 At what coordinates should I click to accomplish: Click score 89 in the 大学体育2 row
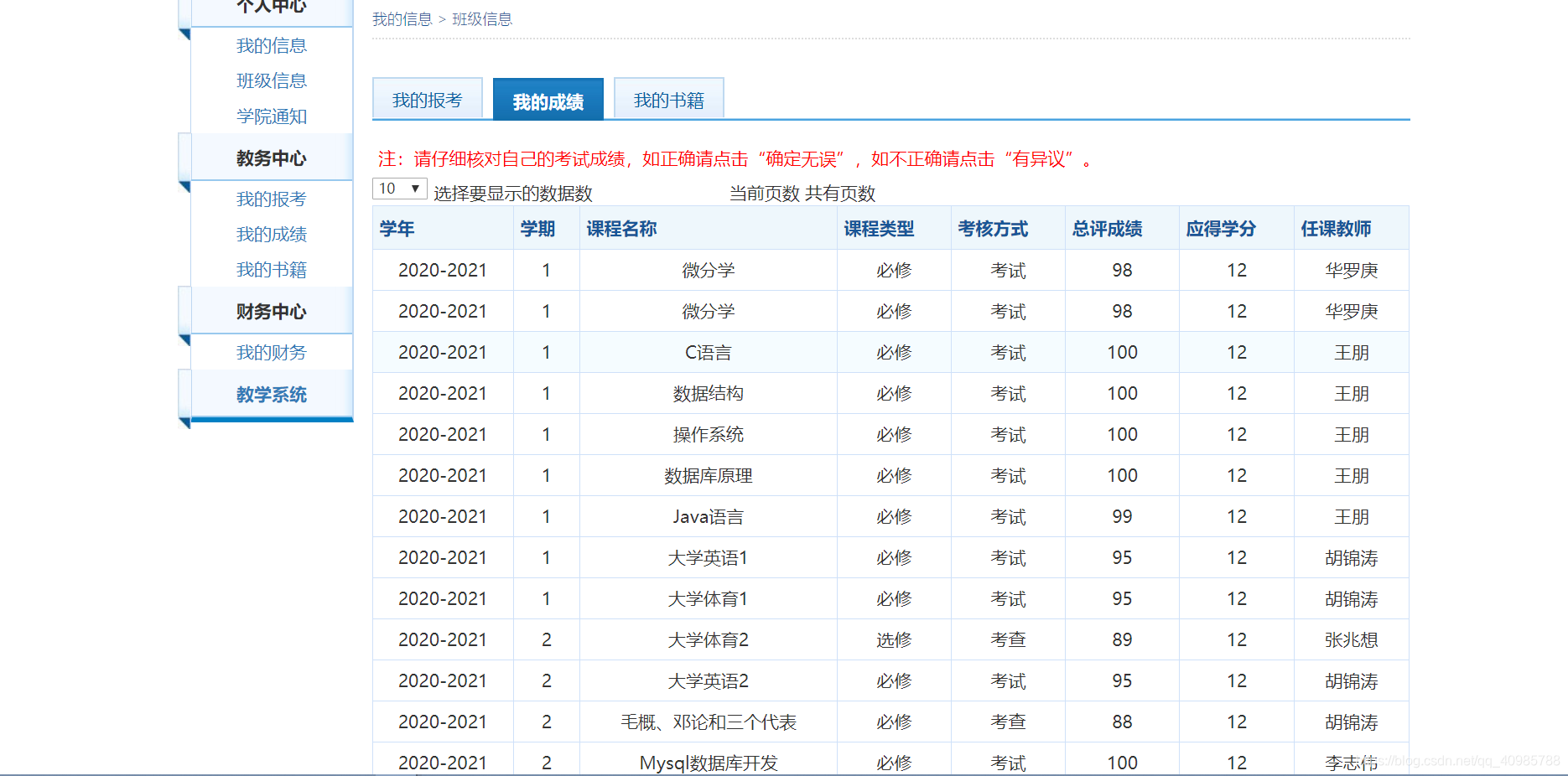click(1122, 639)
